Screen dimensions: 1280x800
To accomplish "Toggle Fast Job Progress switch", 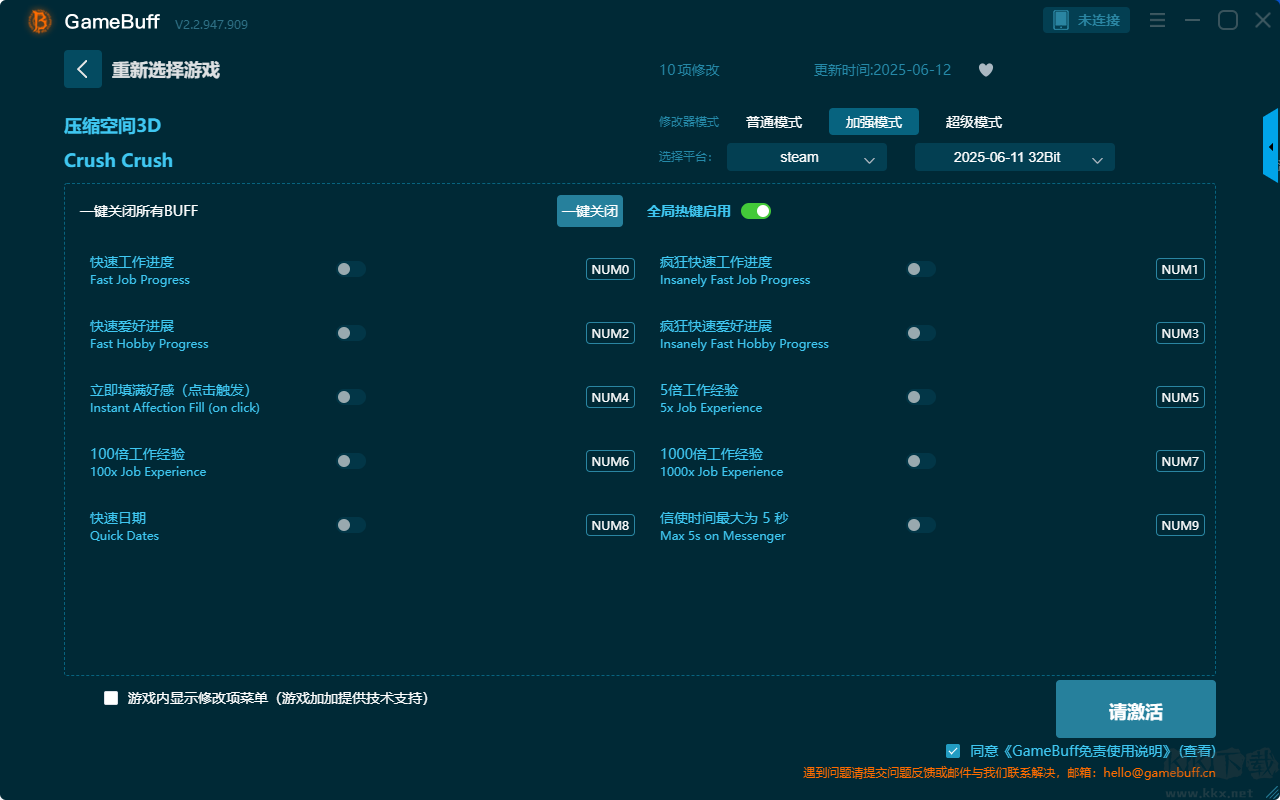I will (x=351, y=269).
